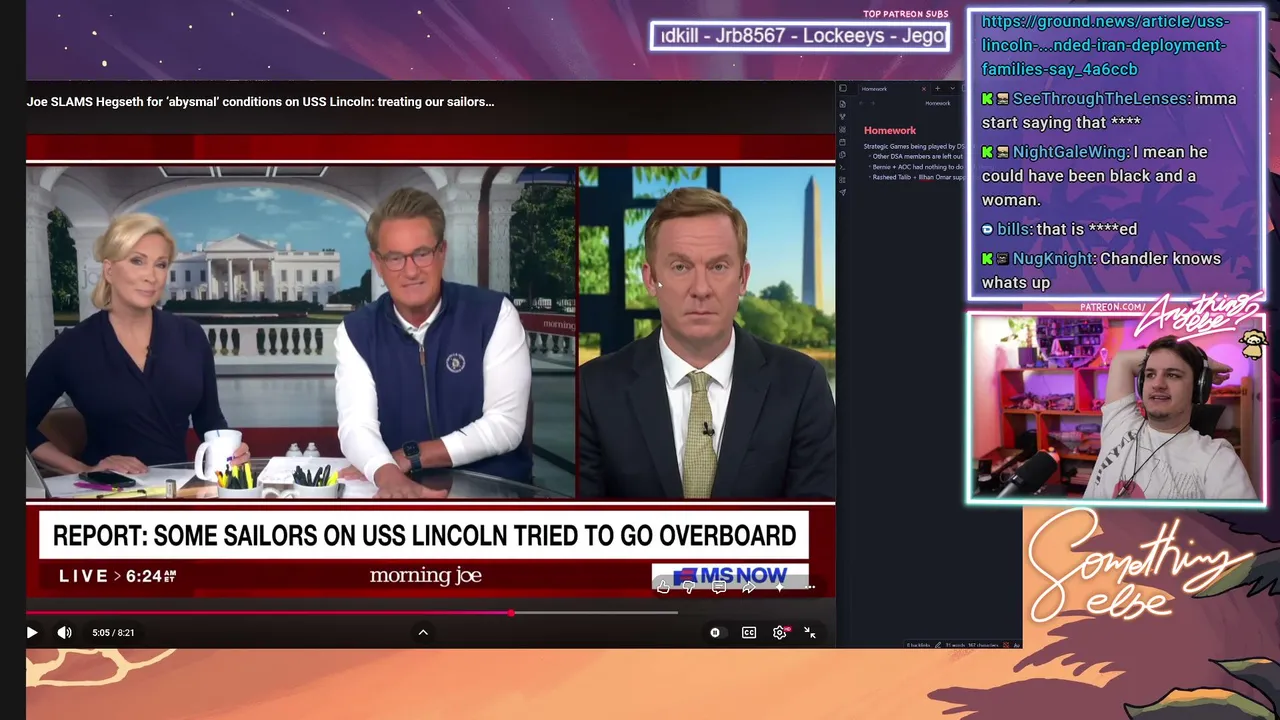Play the paused YouTube video

(32, 632)
